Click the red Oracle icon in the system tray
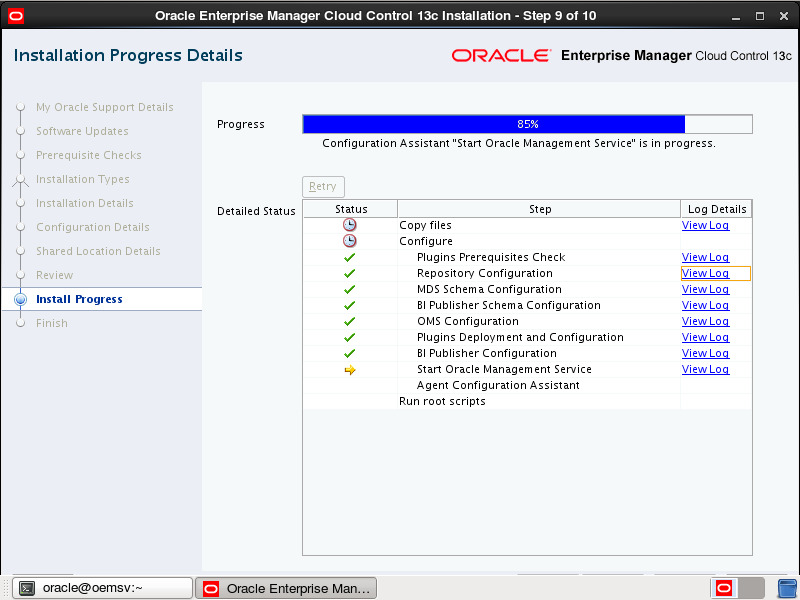The width and height of the screenshot is (800, 600). pos(724,588)
